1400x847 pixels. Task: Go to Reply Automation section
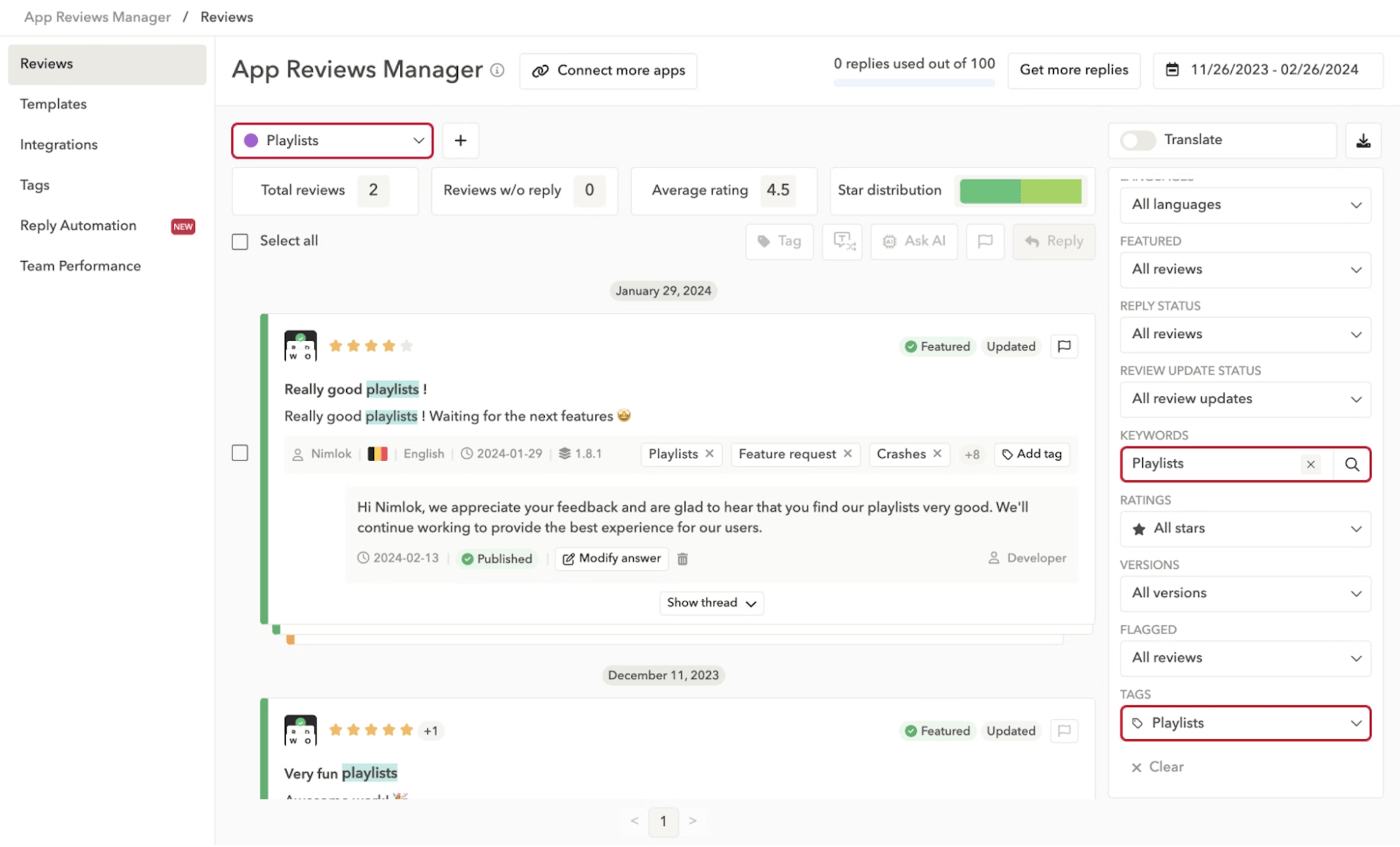(78, 225)
